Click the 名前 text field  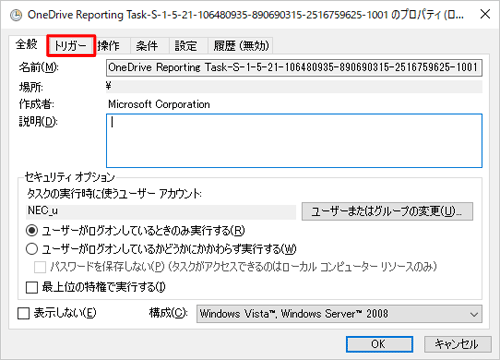tap(294, 68)
